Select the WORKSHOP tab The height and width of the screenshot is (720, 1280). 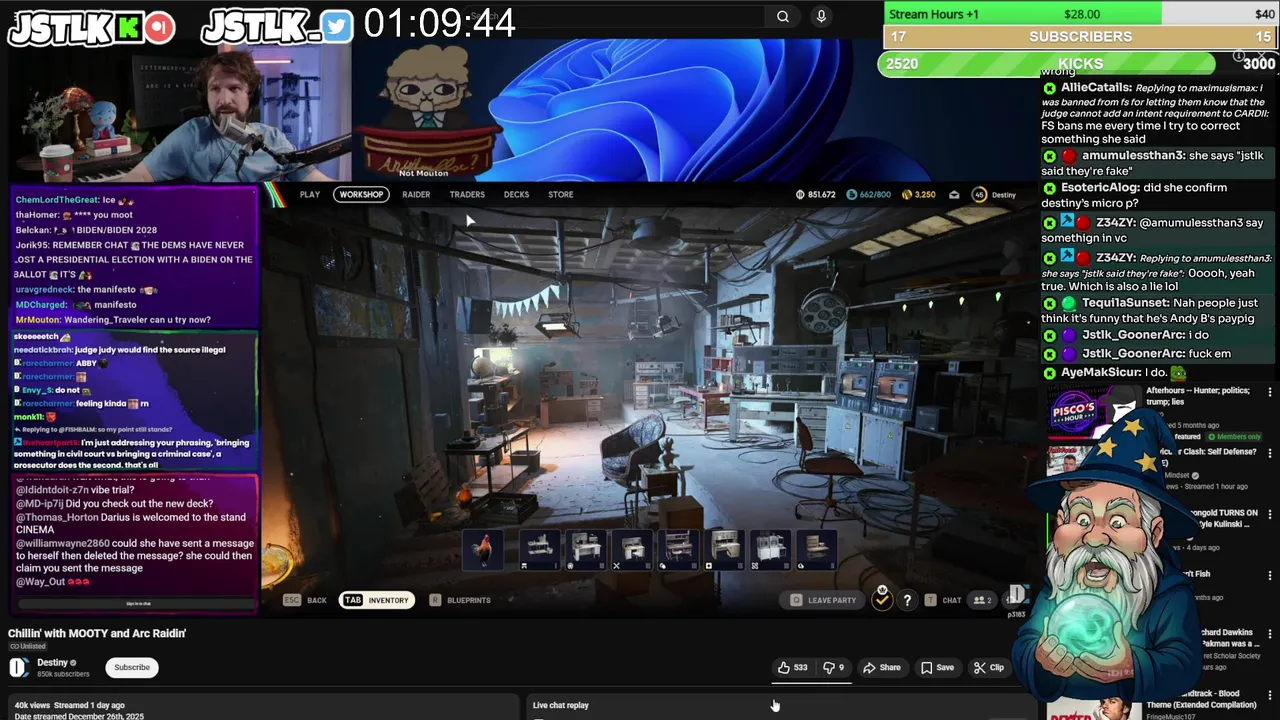(361, 194)
